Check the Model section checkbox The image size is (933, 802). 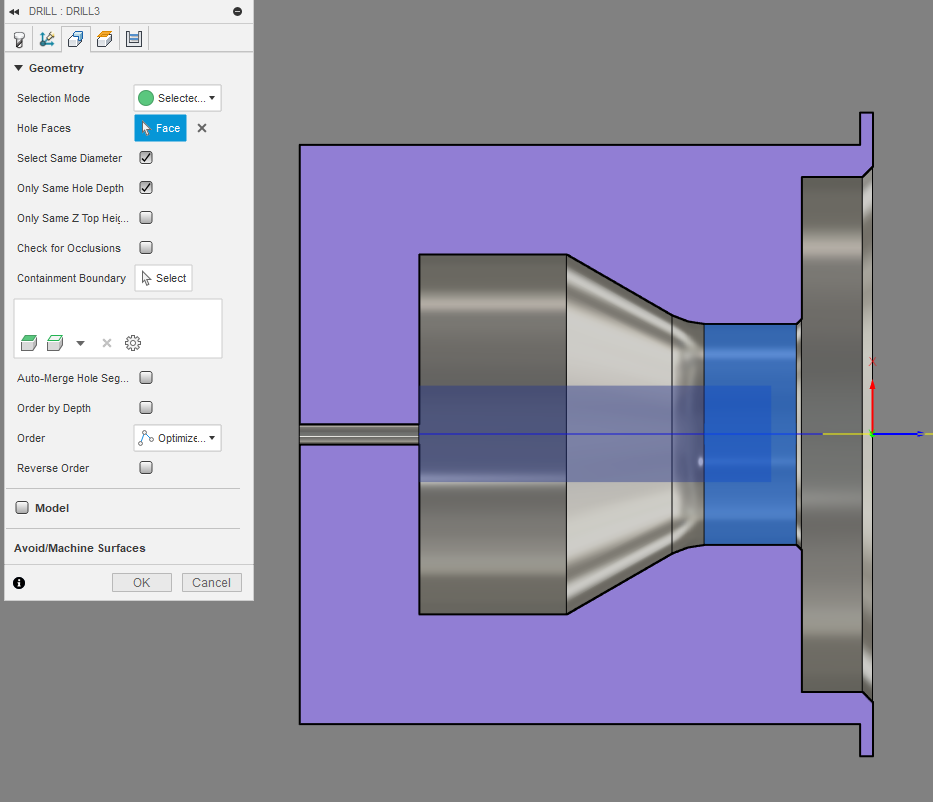[22, 507]
